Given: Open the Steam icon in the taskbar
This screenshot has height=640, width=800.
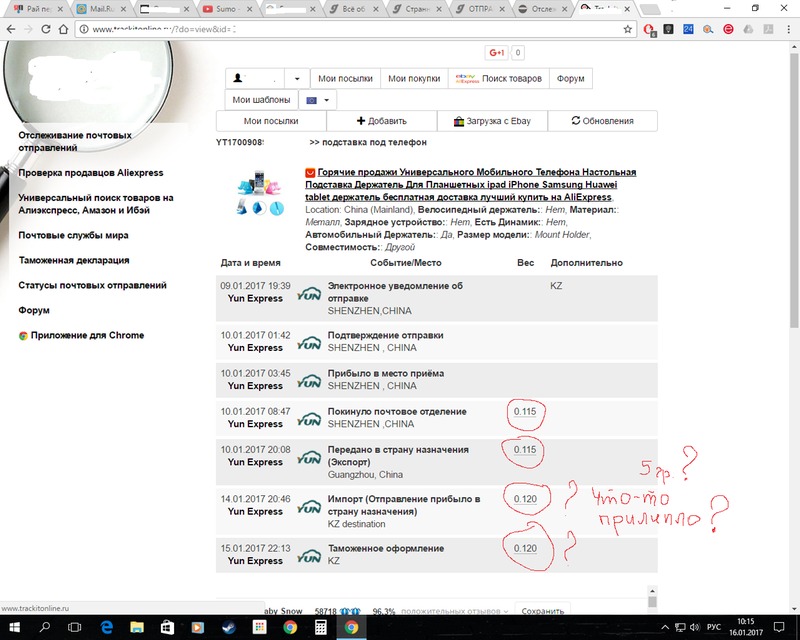Looking at the screenshot, I should click(x=227, y=627).
